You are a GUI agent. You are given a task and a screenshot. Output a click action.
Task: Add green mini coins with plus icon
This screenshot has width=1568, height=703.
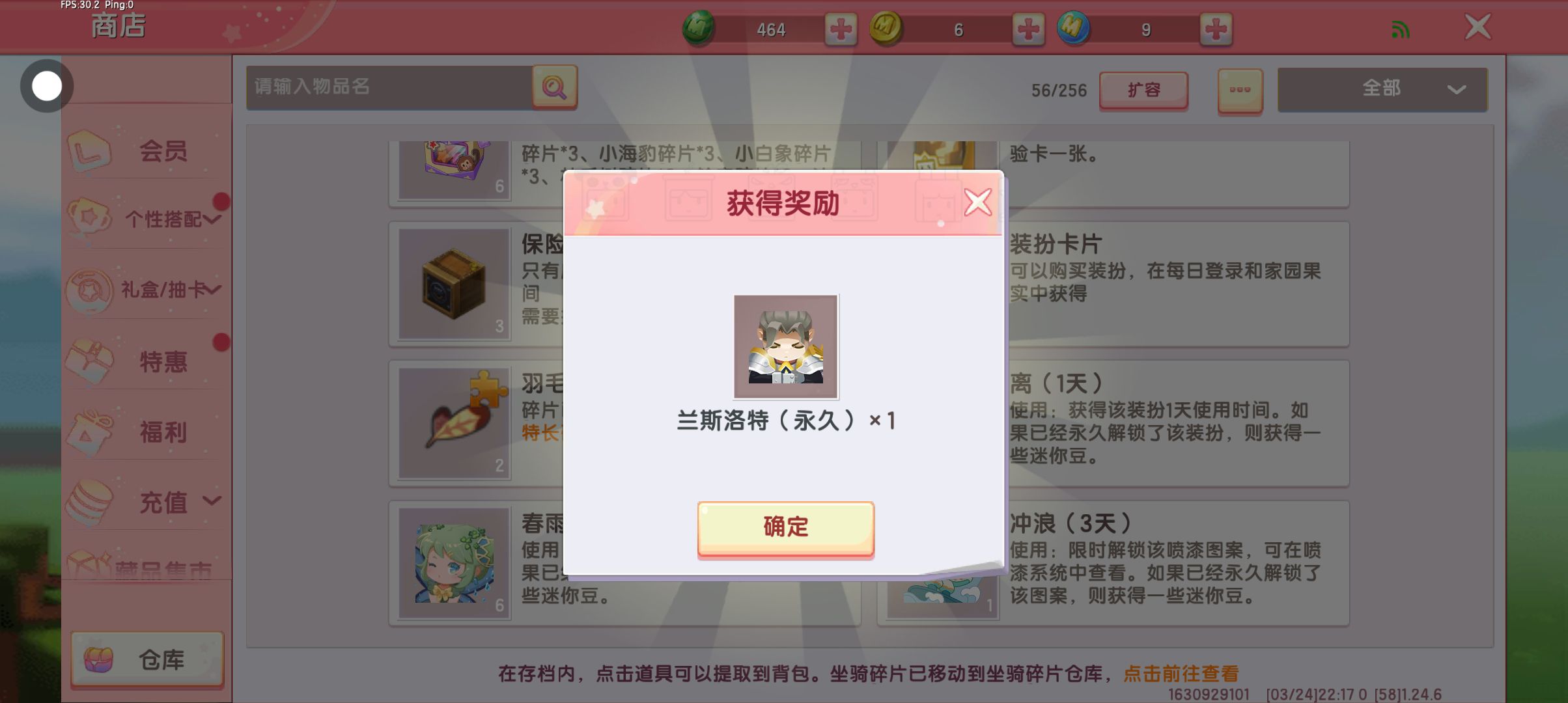pyautogui.click(x=841, y=29)
